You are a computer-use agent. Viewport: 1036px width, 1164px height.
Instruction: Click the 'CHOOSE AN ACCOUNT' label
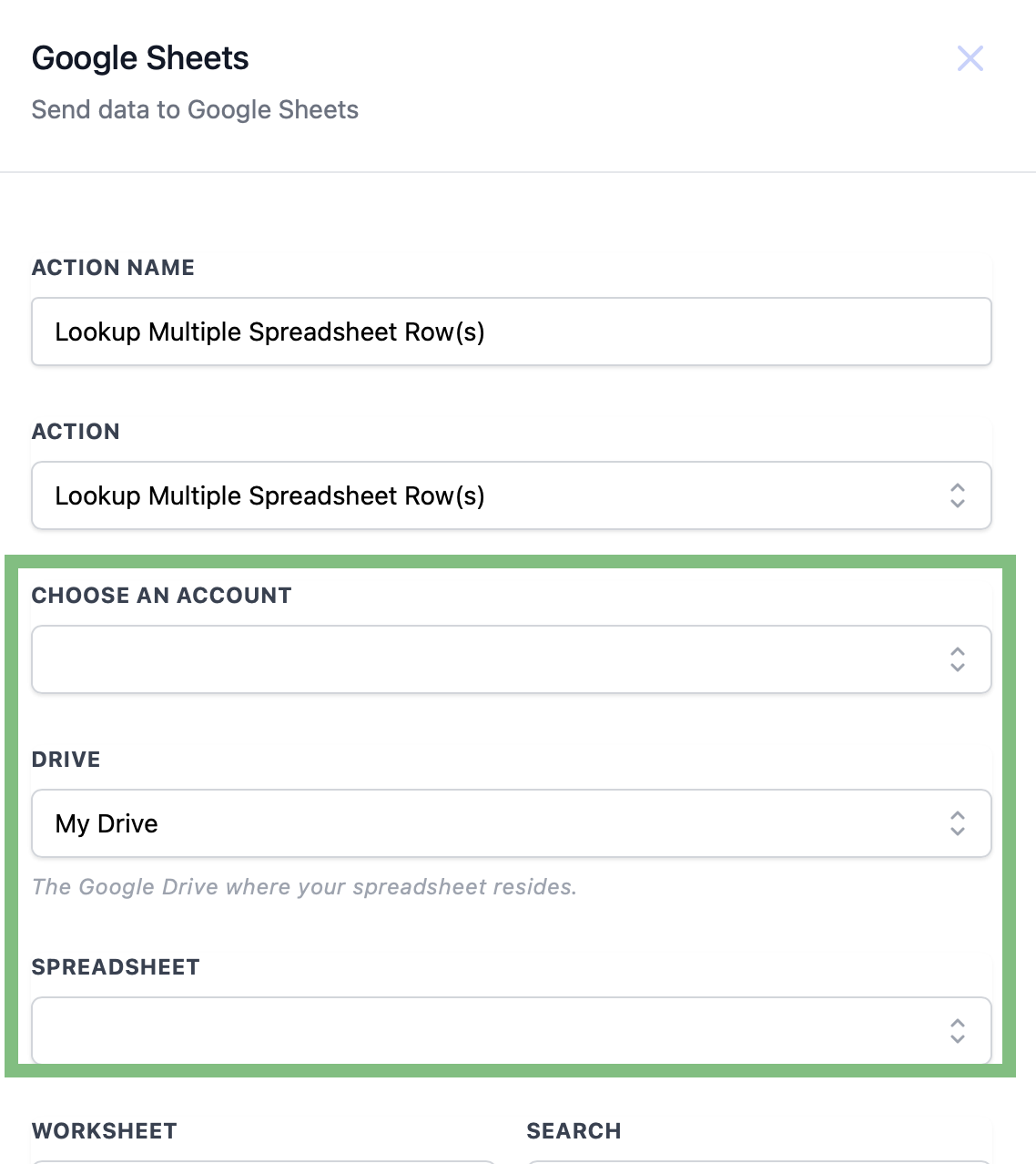click(x=161, y=596)
